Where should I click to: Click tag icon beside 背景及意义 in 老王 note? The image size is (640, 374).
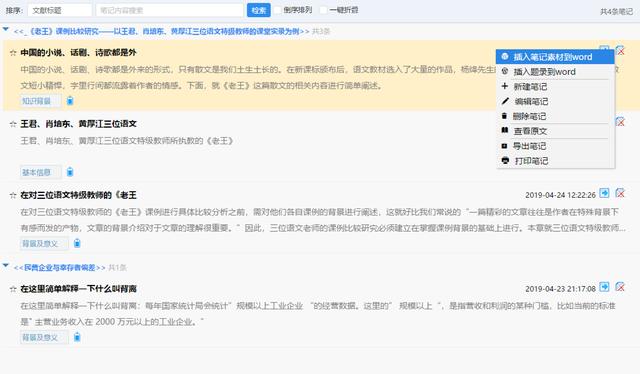click(77, 243)
